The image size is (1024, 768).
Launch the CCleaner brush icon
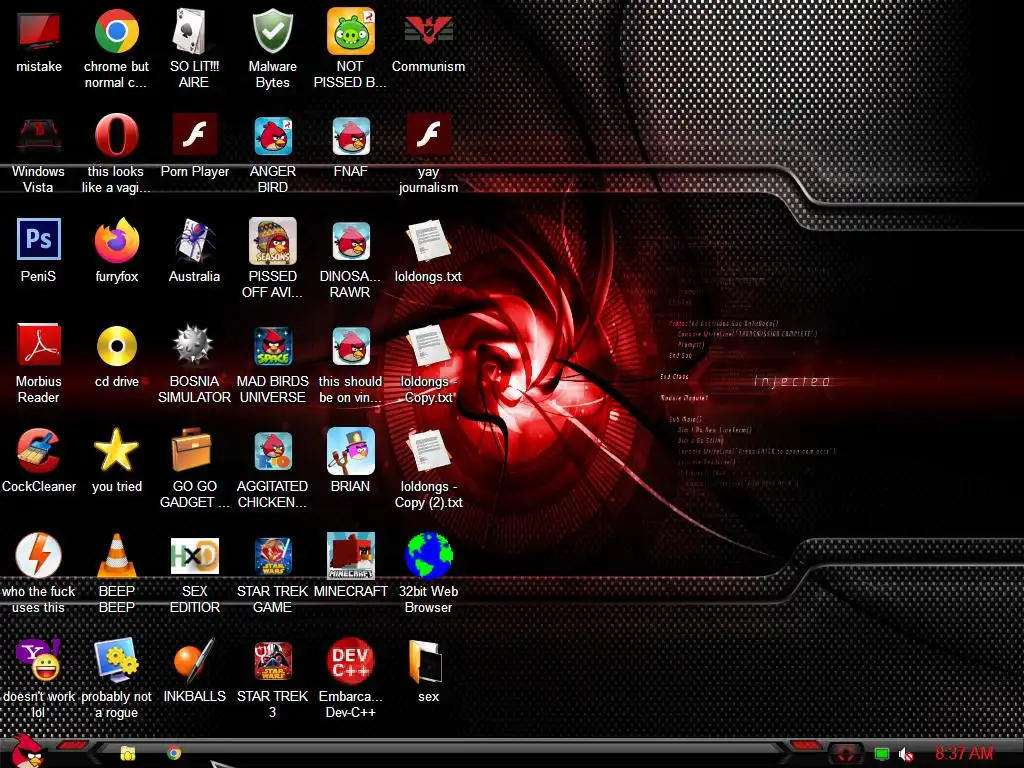click(39, 451)
